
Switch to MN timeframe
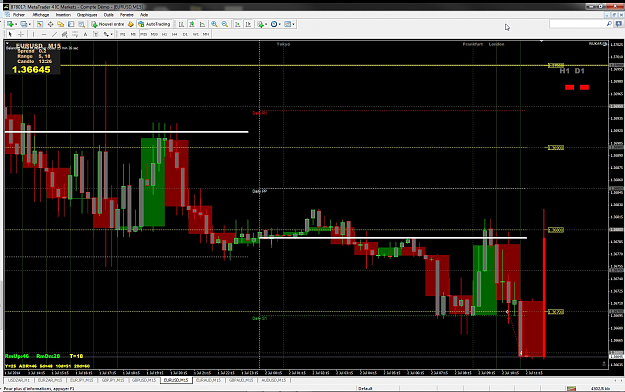click(x=206, y=34)
